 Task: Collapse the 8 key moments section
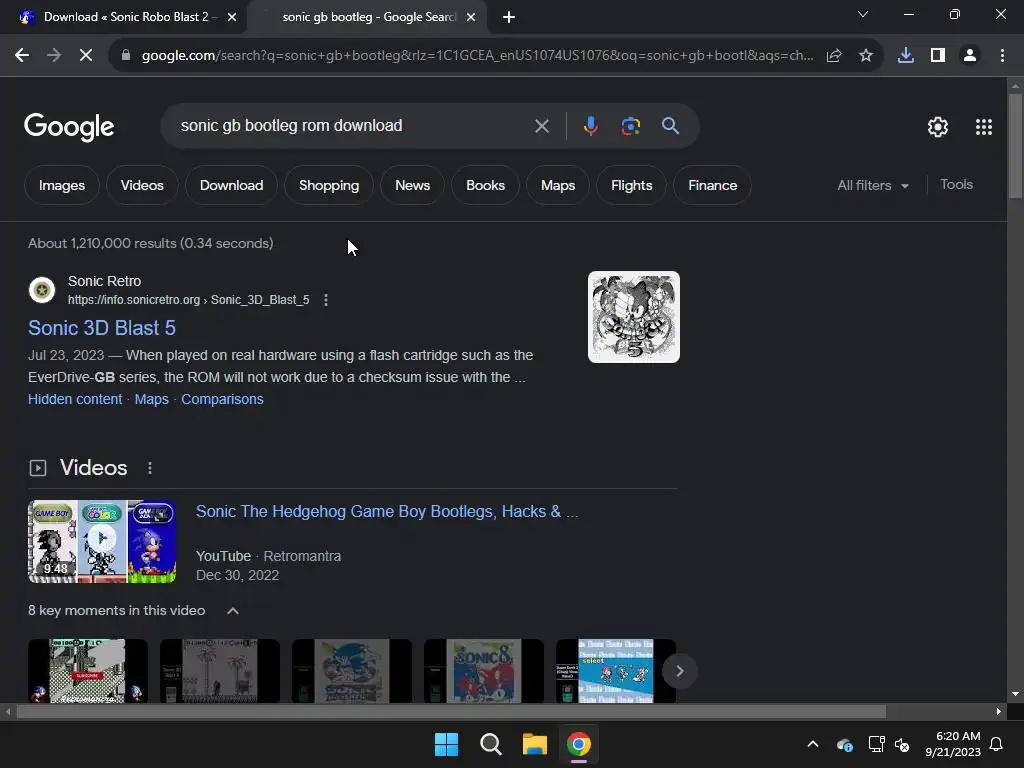point(232,611)
